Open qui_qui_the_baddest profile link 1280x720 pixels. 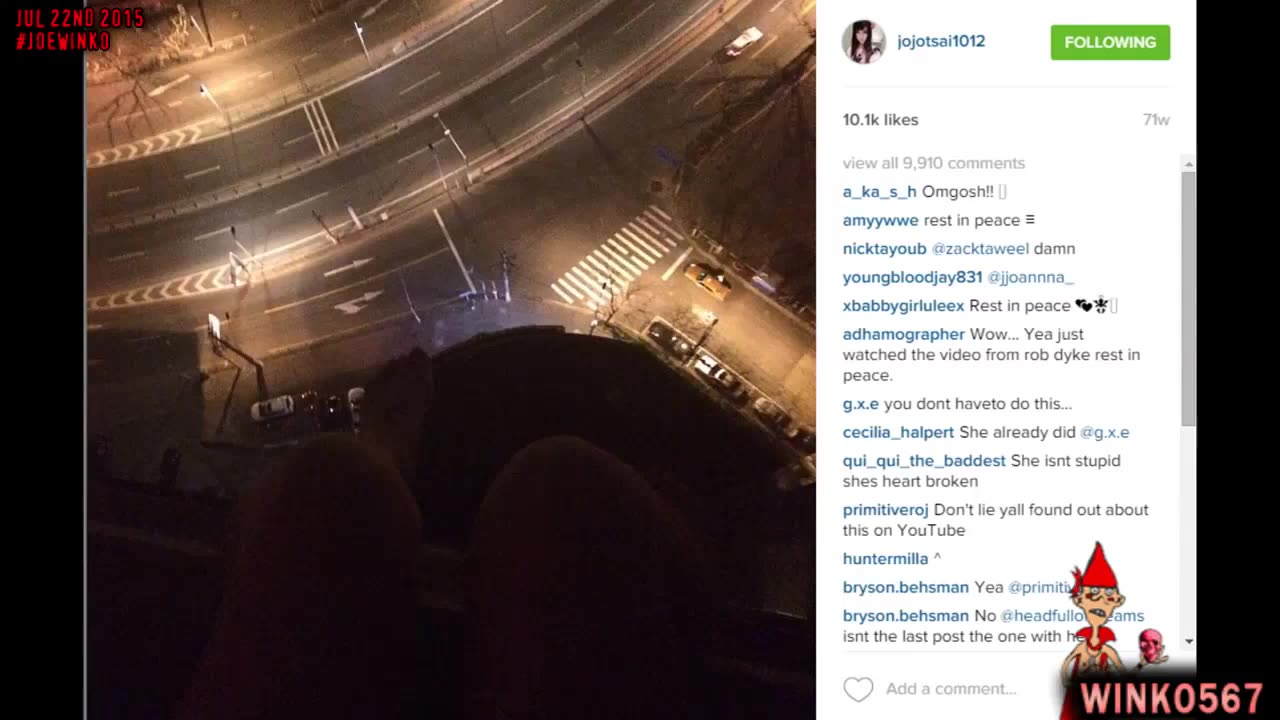[x=924, y=461]
